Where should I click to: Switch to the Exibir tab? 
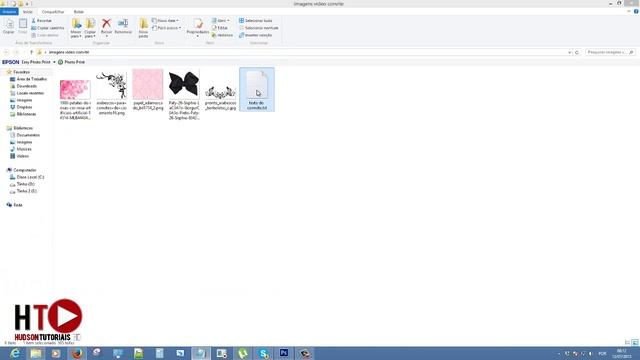tap(79, 12)
